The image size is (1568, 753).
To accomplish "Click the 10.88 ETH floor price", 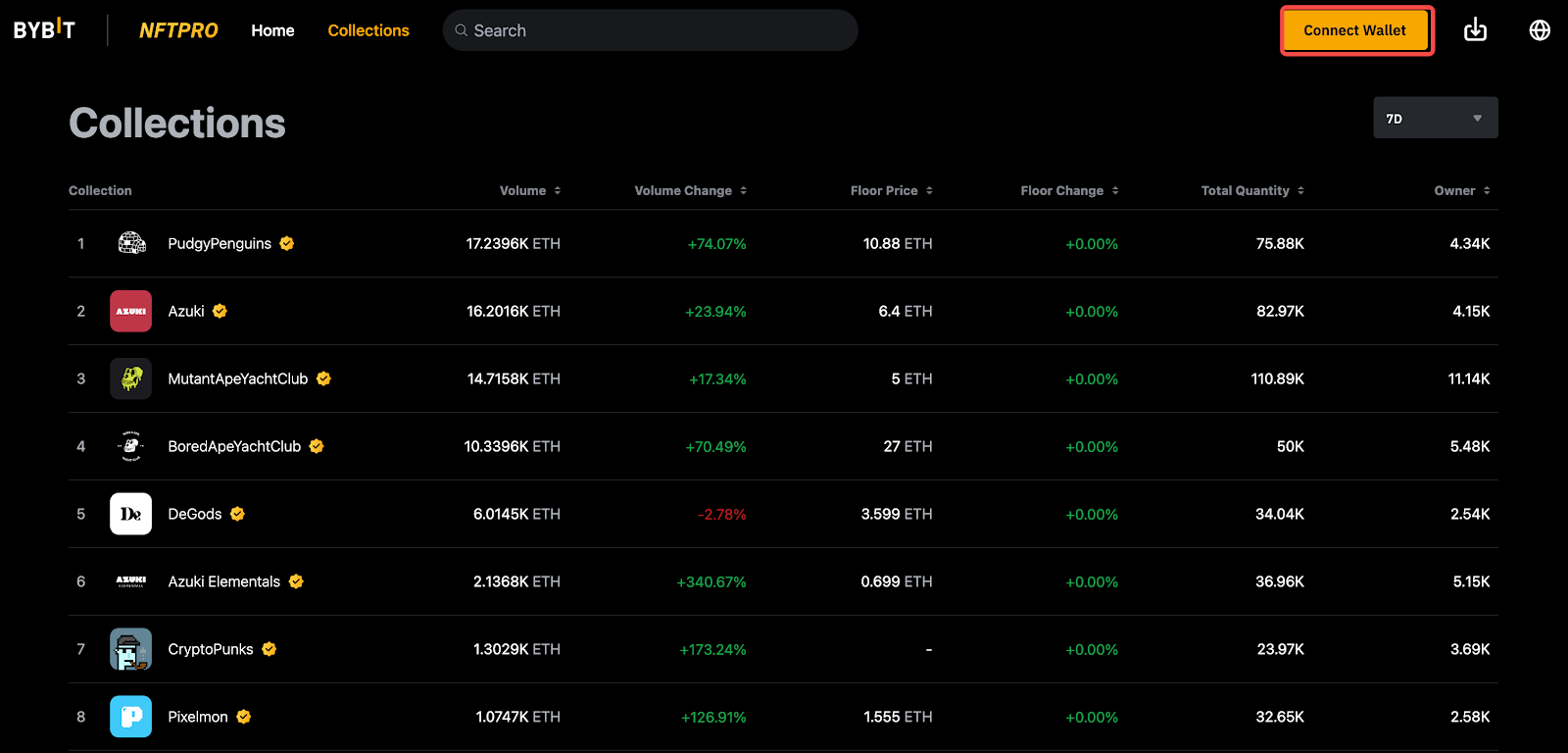I will (x=898, y=243).
